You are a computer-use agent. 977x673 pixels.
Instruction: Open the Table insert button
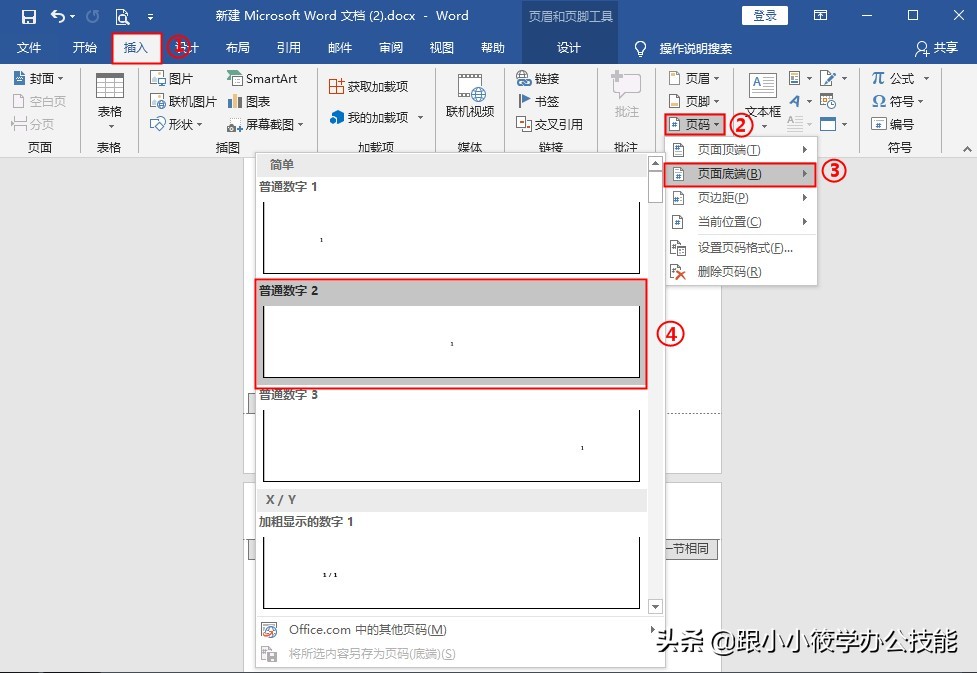tap(110, 101)
